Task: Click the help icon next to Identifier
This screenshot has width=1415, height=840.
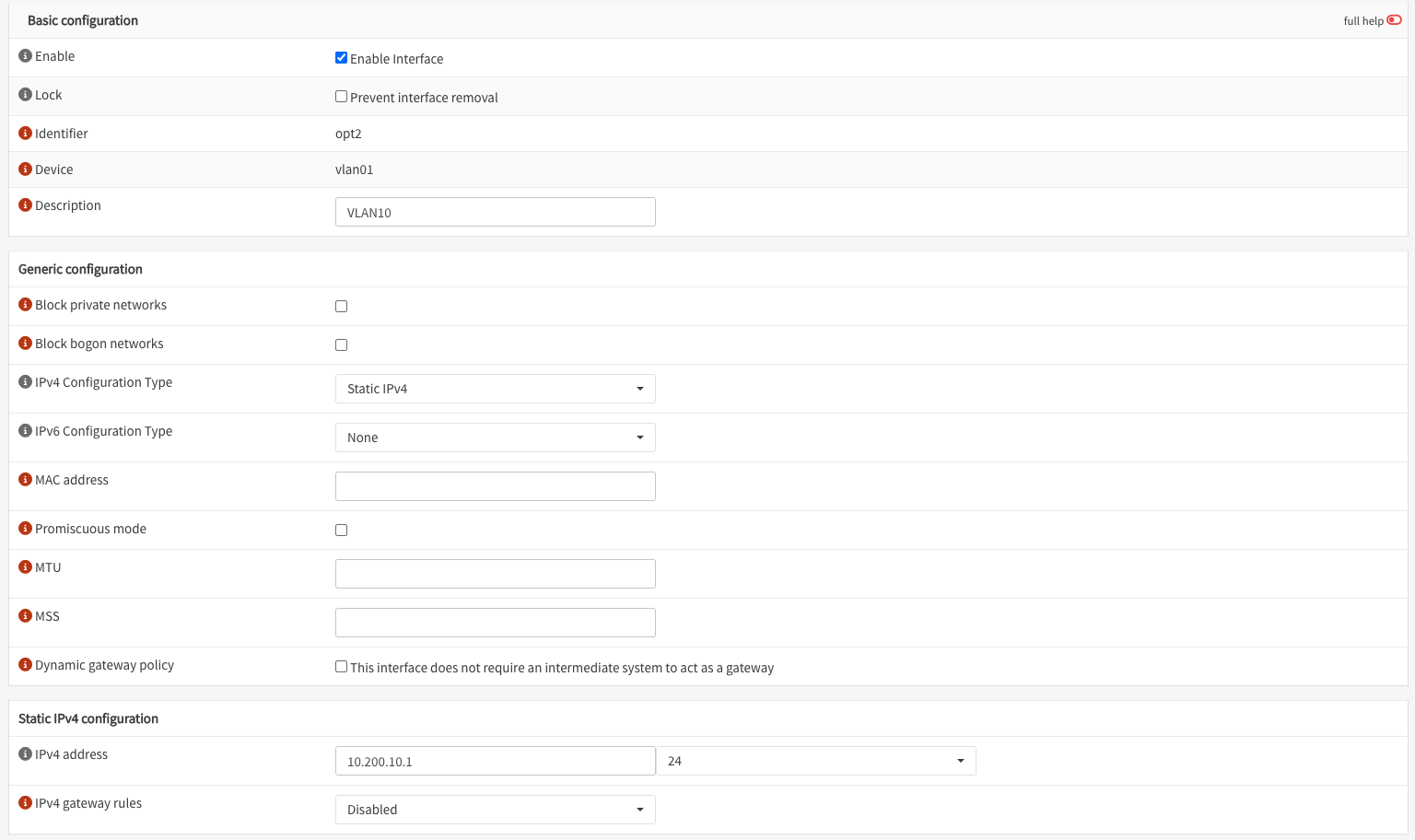Action: (25, 134)
